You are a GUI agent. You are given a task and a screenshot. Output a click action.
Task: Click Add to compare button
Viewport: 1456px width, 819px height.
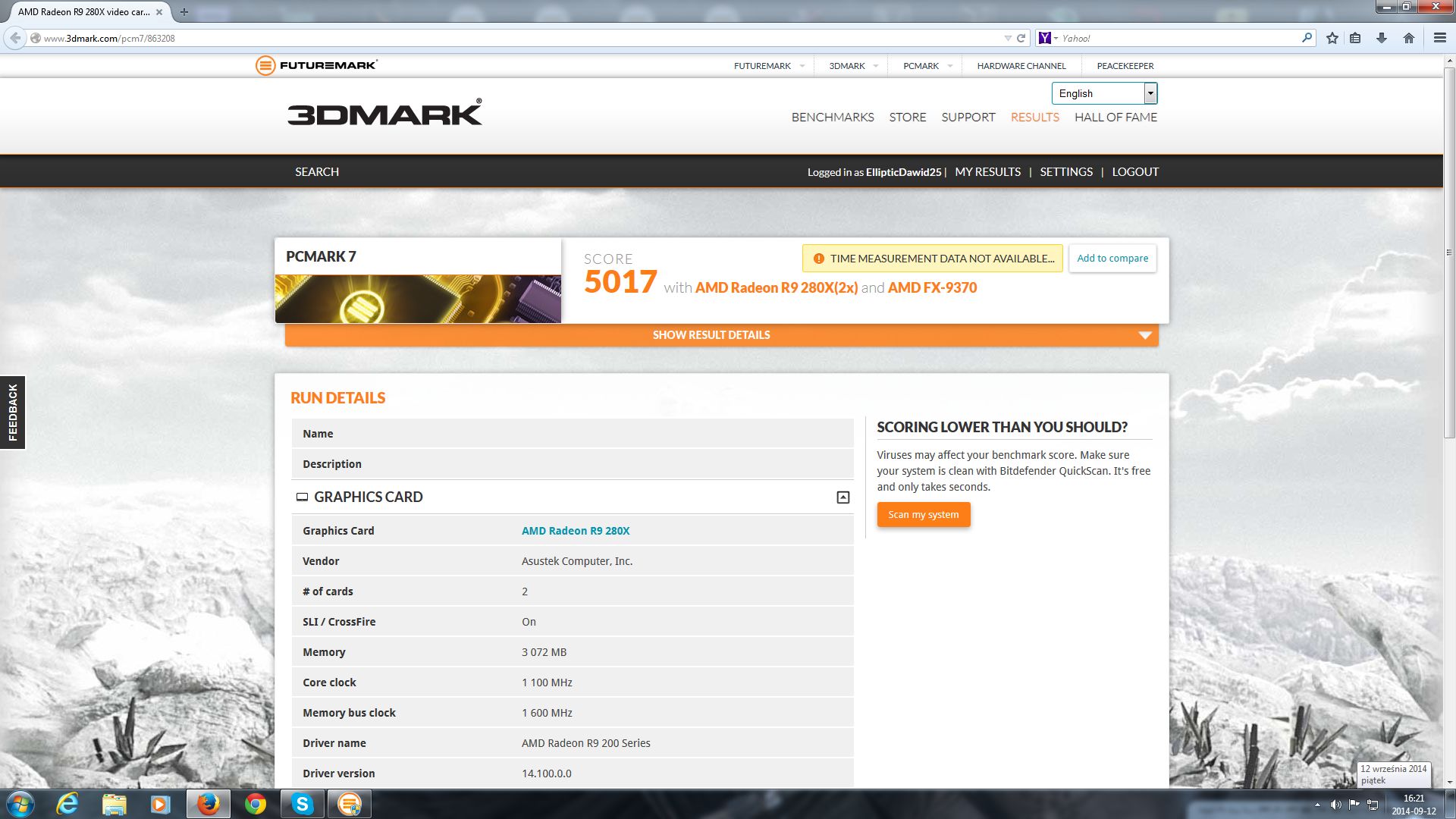[x=1112, y=259]
